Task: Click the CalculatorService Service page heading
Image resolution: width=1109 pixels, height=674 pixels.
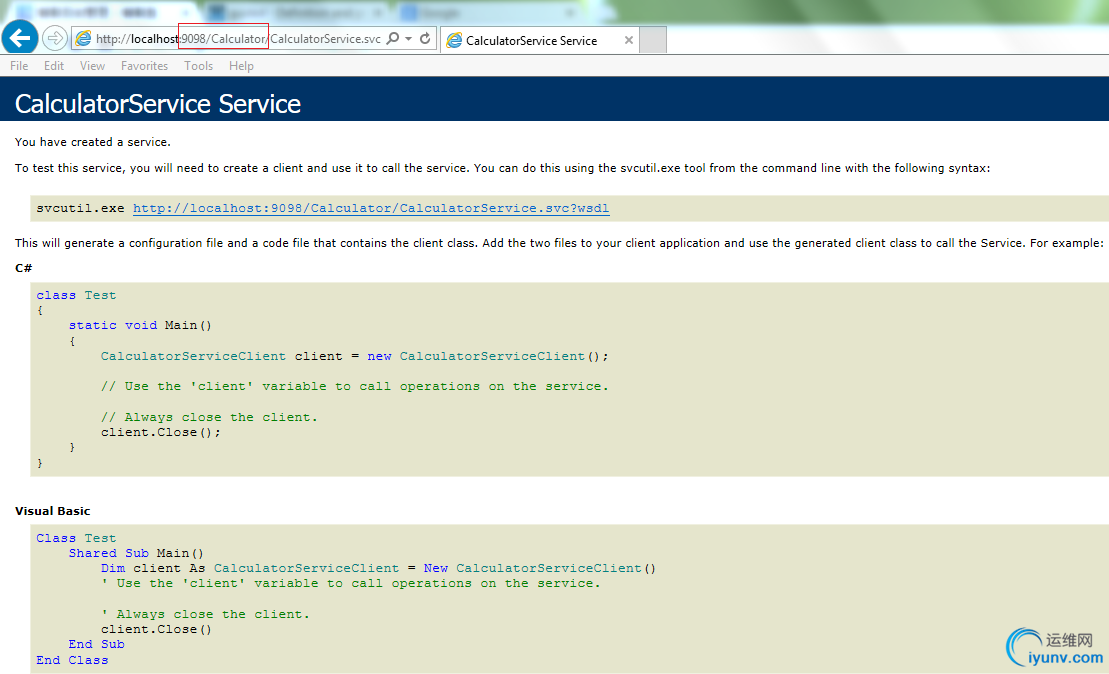Action: click(x=158, y=104)
